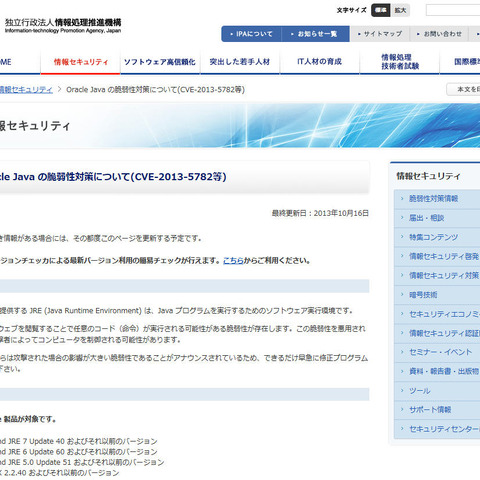The height and width of the screenshot is (480, 480).
Task: Click the JRE 6 Update 60 line
Action: pos(79,452)
